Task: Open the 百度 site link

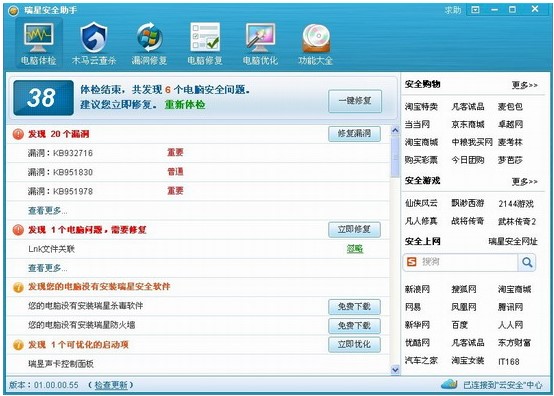Action: pos(460,325)
